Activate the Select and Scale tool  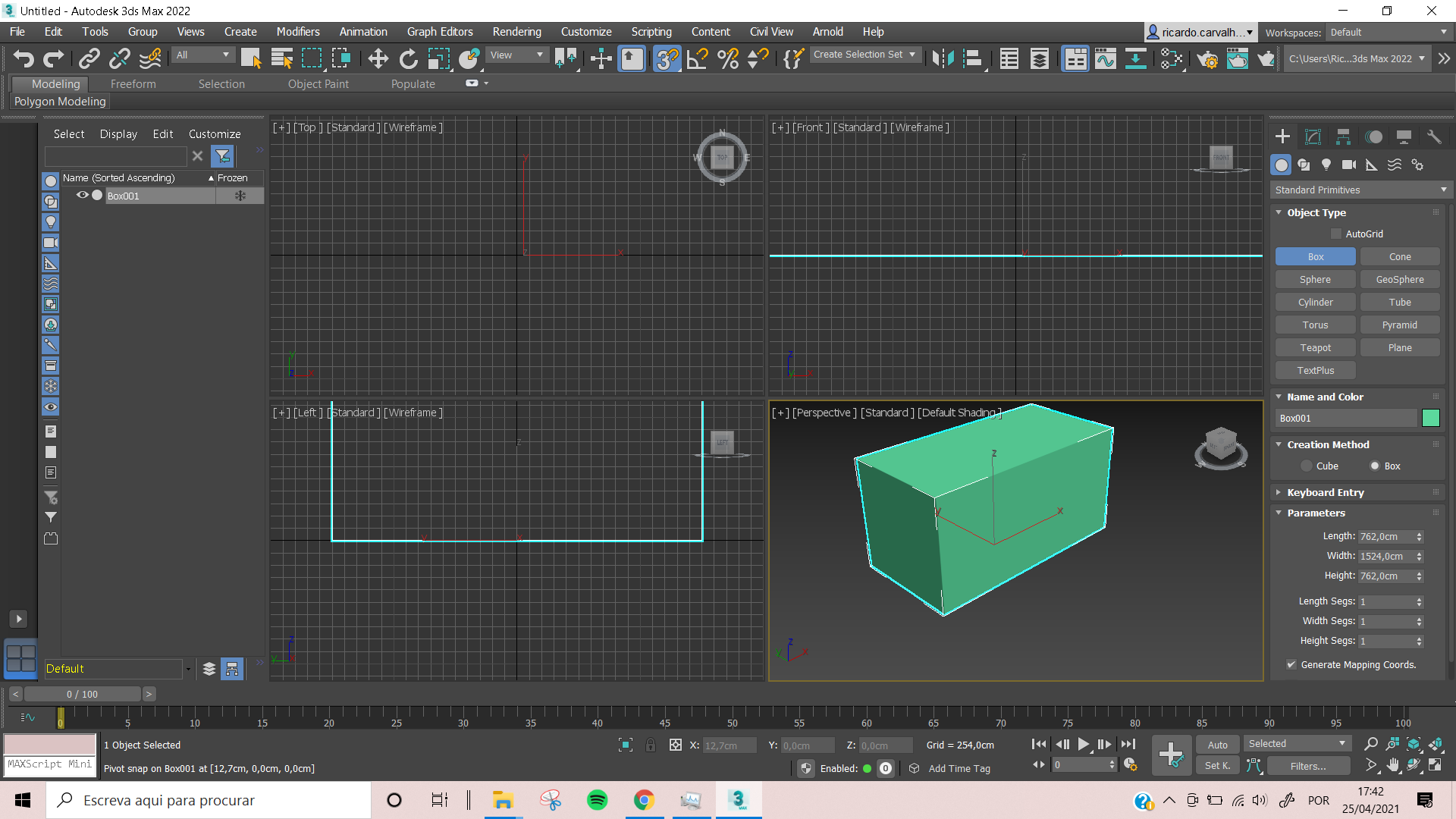pos(438,58)
